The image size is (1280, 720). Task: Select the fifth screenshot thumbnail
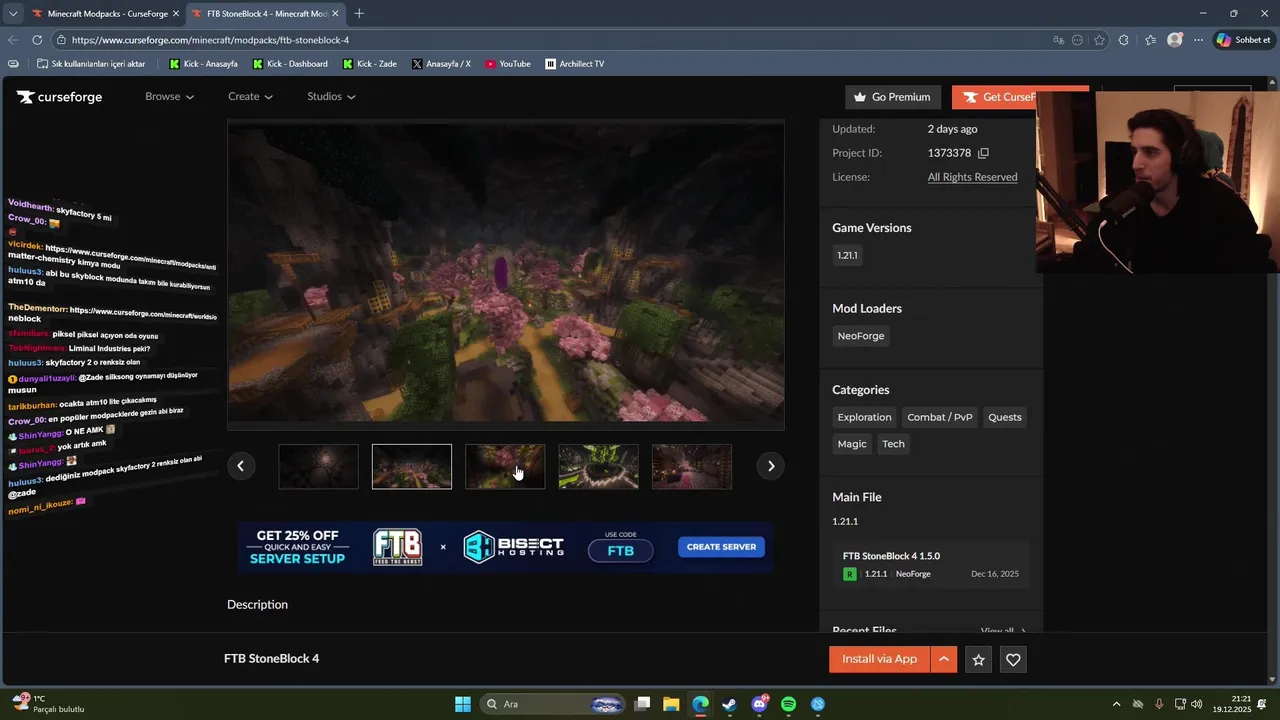692,466
